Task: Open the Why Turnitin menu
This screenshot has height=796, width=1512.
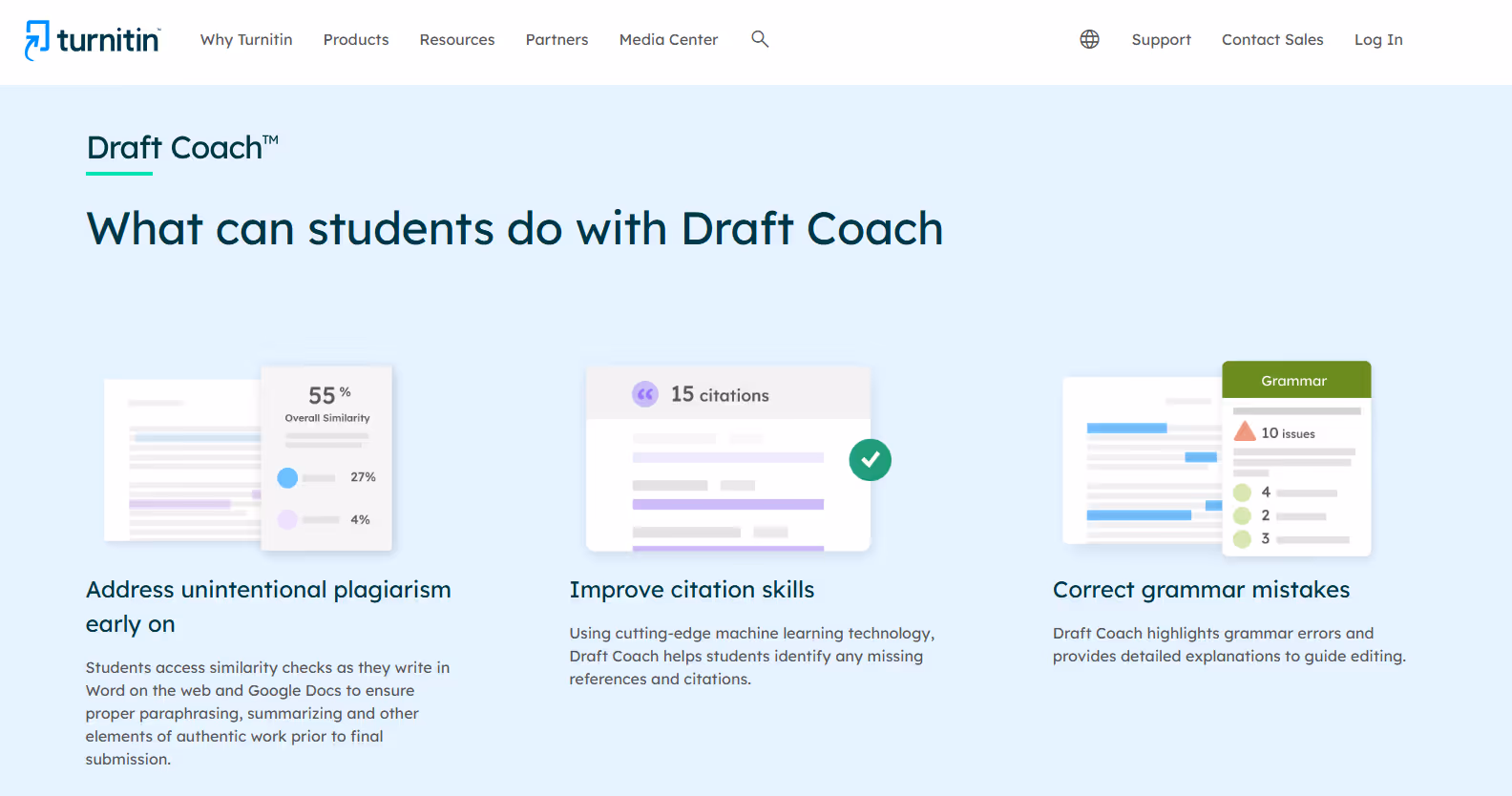Action: pyautogui.click(x=246, y=39)
